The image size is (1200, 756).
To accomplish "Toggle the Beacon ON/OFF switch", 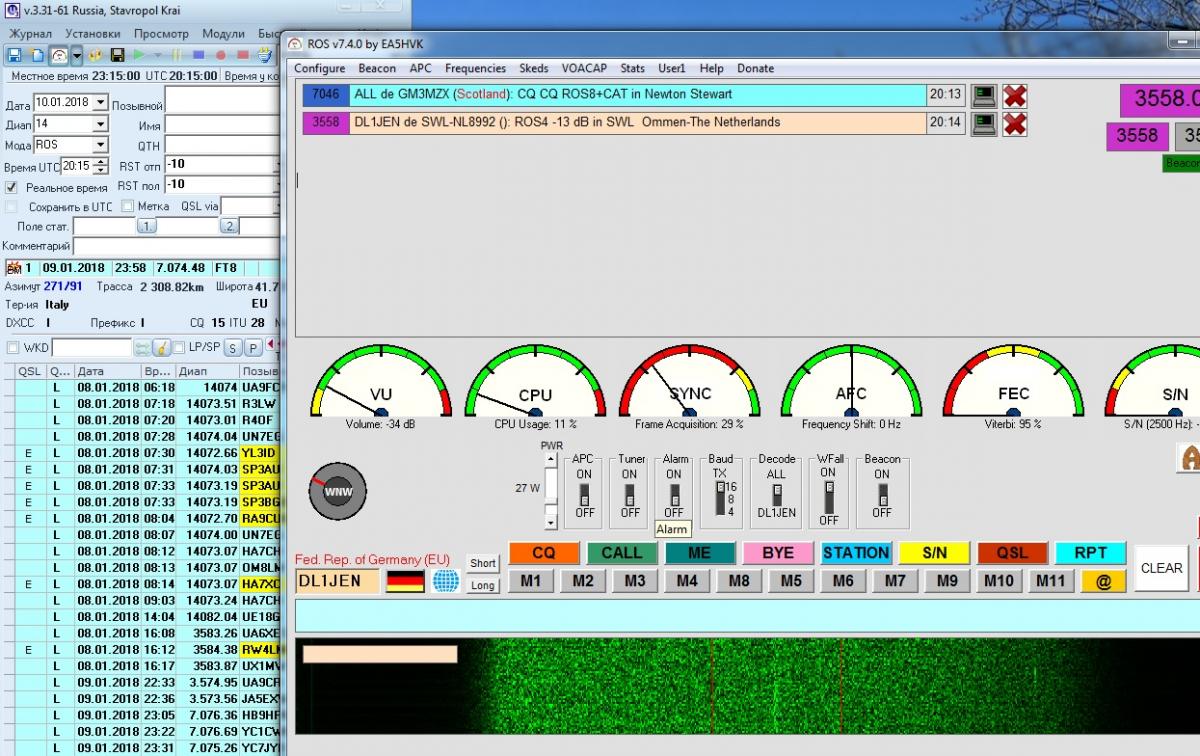I will [882, 493].
